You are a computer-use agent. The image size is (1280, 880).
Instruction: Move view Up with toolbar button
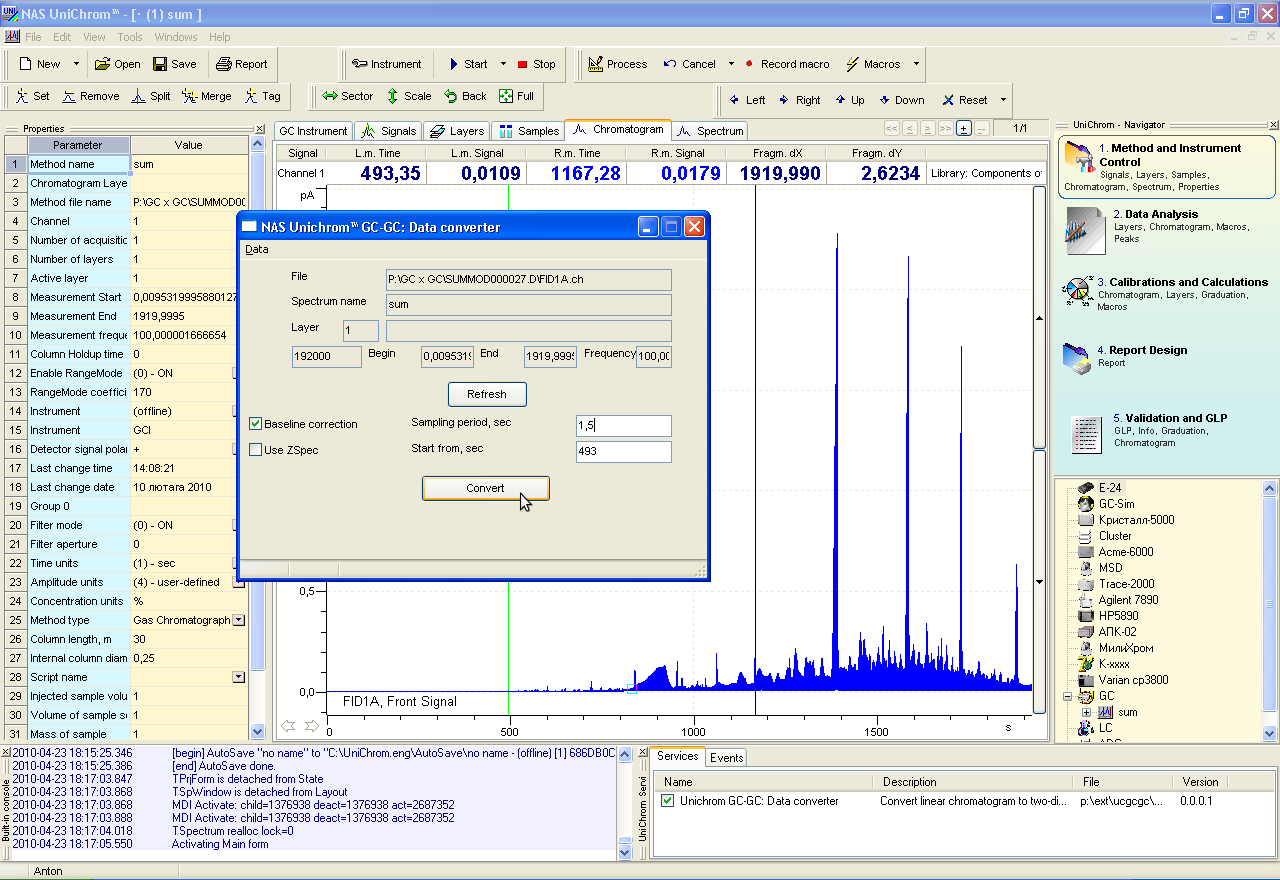pos(848,100)
